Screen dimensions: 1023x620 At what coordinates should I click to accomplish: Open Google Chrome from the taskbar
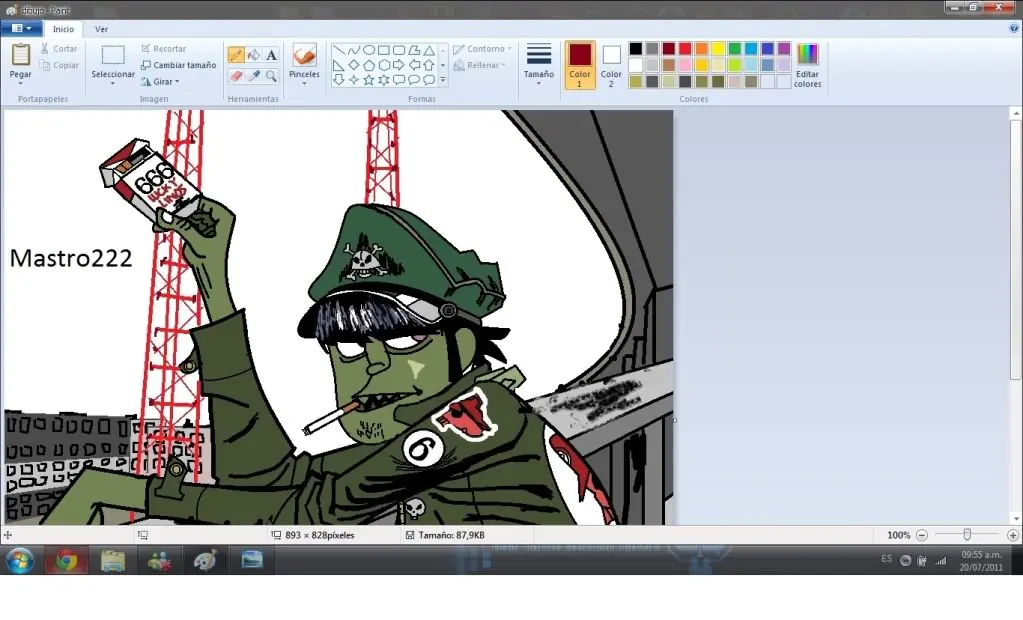click(66, 561)
